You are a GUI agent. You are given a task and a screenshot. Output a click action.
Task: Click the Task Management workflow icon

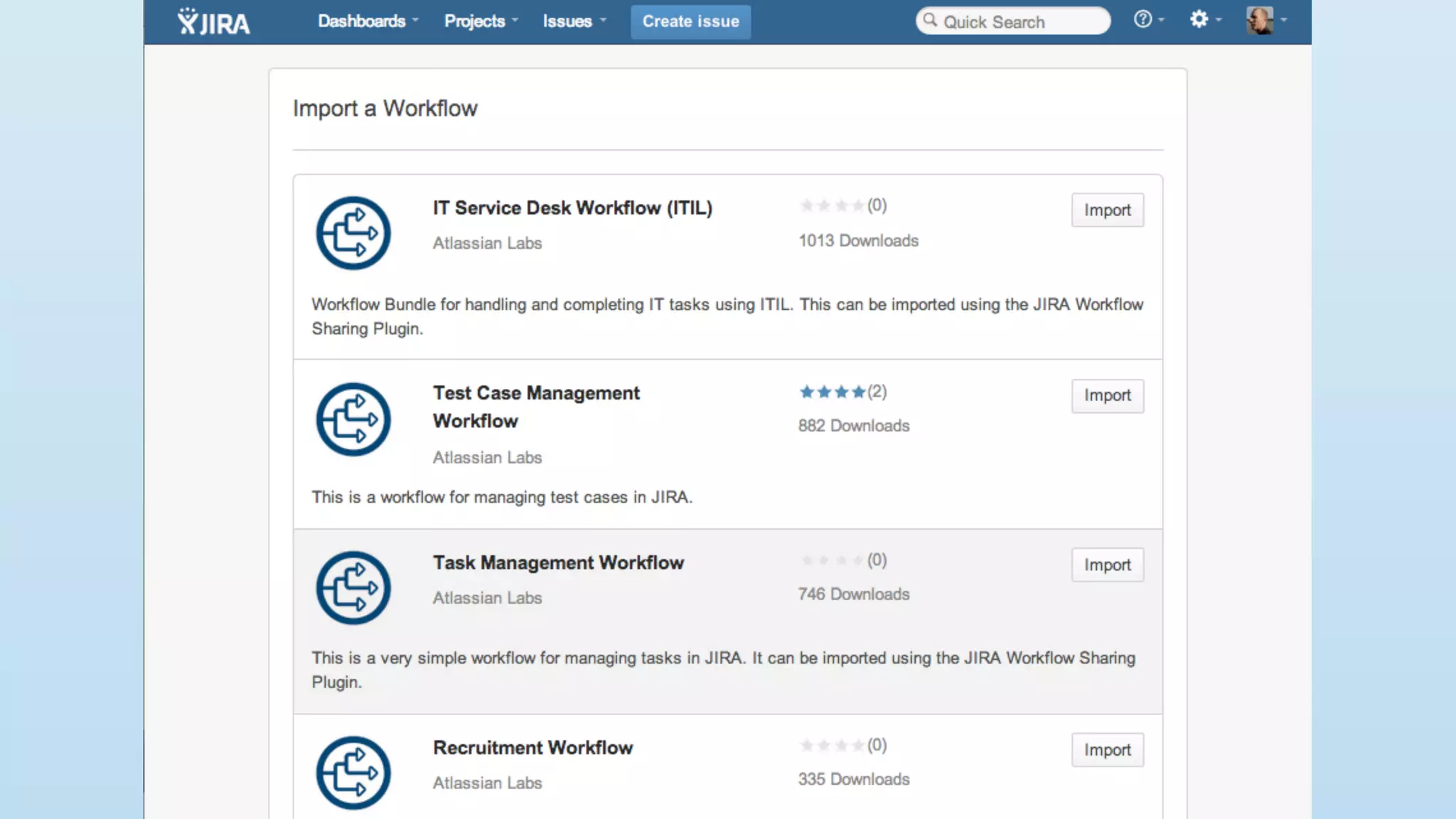pos(353,588)
